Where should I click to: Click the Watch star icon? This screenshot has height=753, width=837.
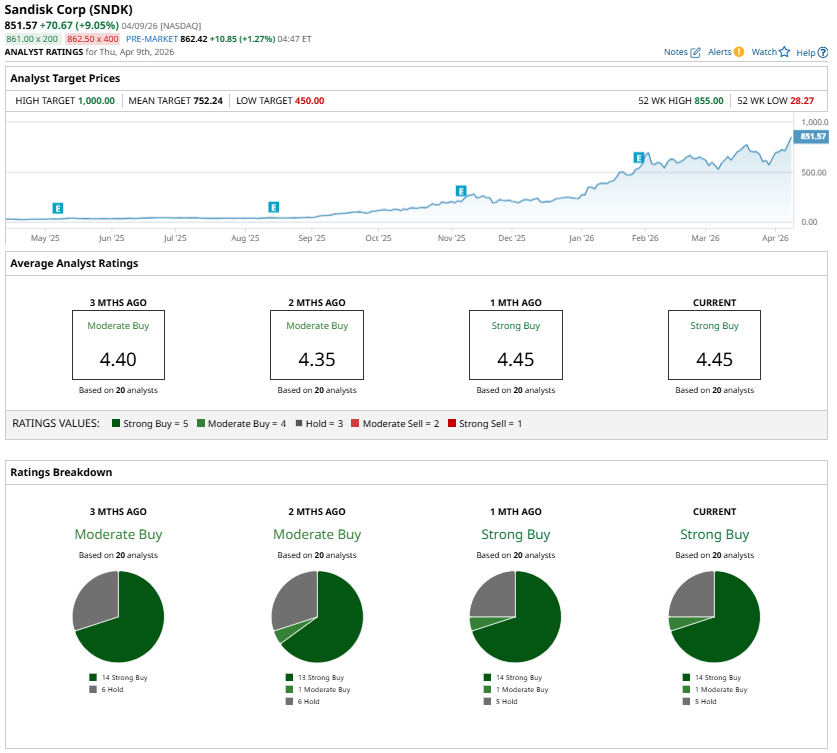(x=785, y=52)
